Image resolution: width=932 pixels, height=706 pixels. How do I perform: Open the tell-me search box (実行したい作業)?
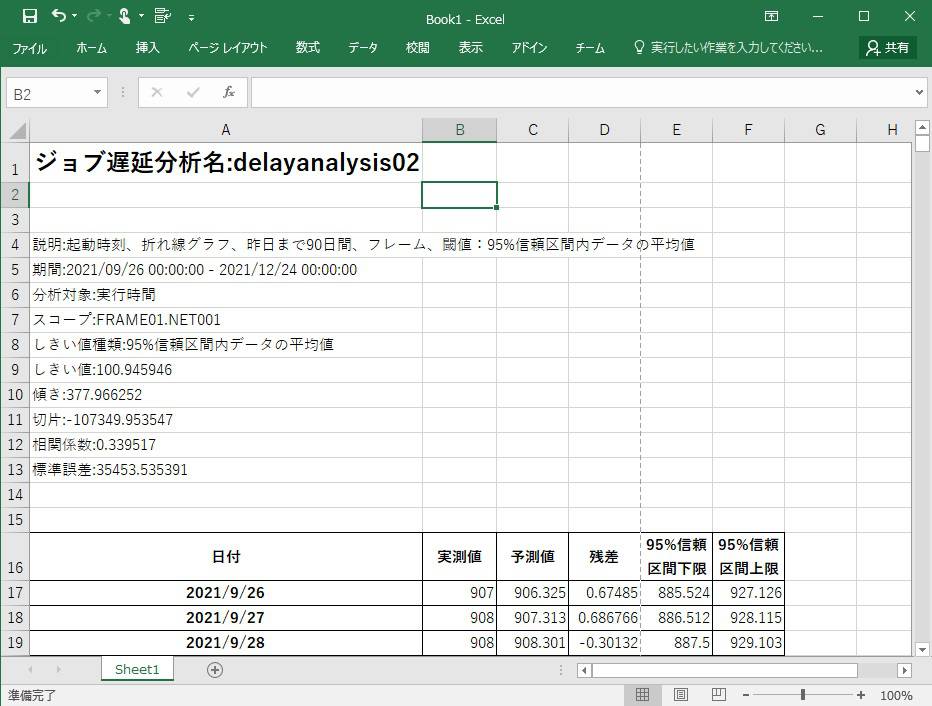[729, 48]
